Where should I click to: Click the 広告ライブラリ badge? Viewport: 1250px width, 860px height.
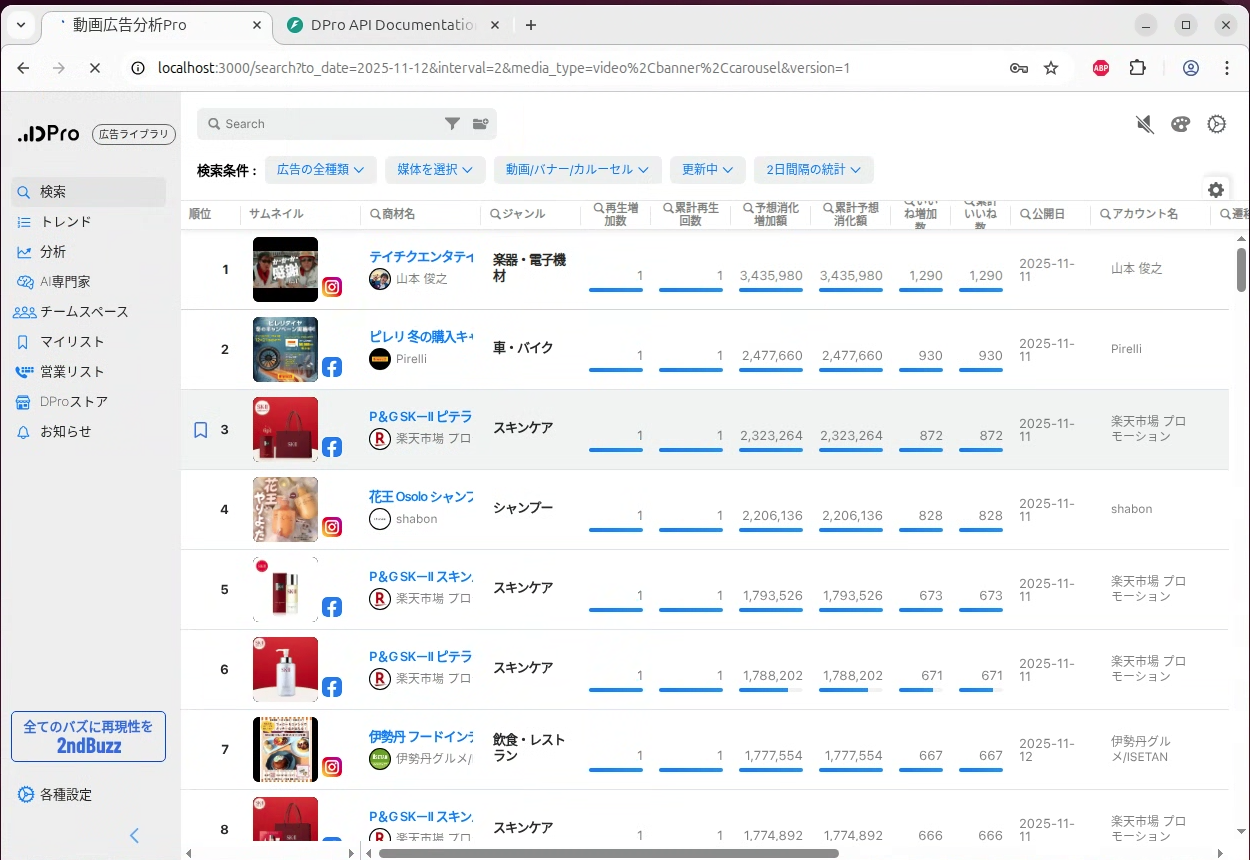pyautogui.click(x=134, y=134)
